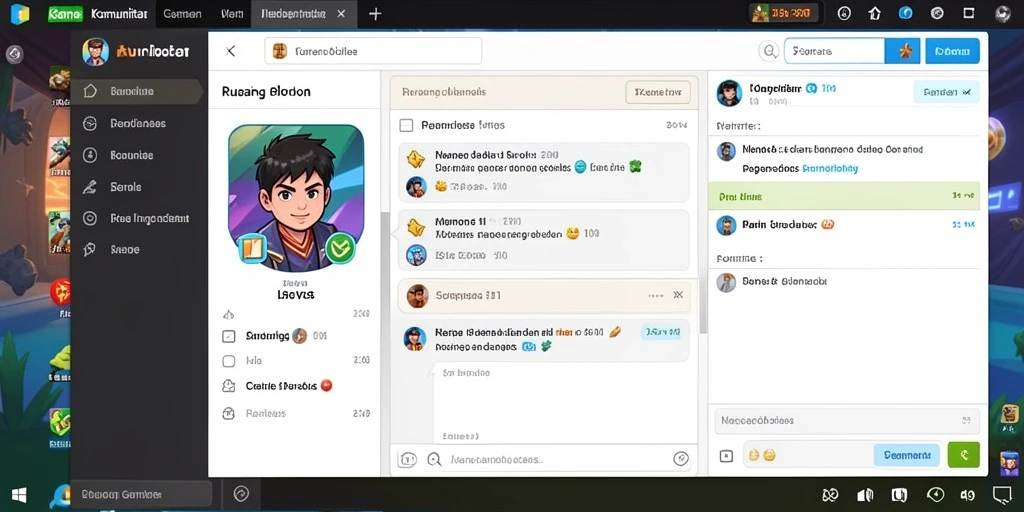This screenshot has width=1024, height=512.
Task: Click the Pemten button in the right panel
Action: [946, 93]
